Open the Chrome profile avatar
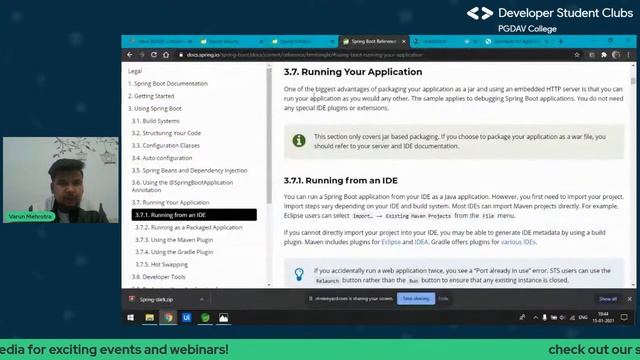 tap(616, 55)
